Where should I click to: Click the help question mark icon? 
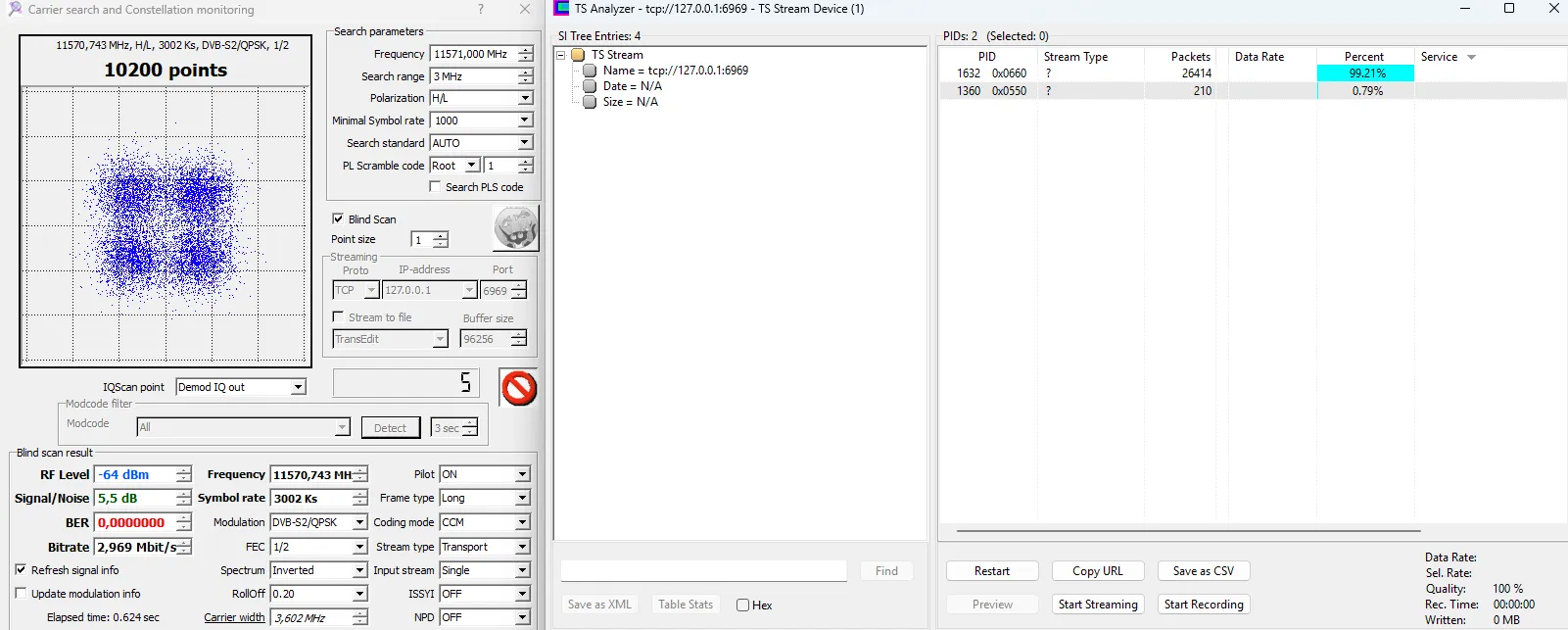(x=480, y=9)
